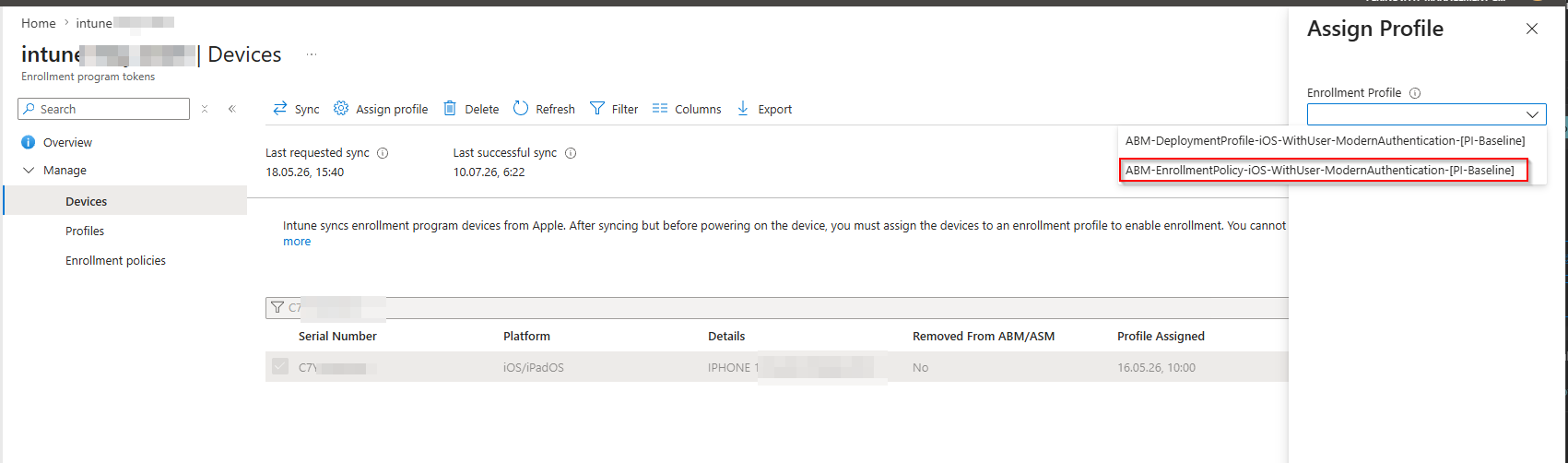Click the Columns list icon
The height and width of the screenshot is (463, 1568).
click(660, 109)
